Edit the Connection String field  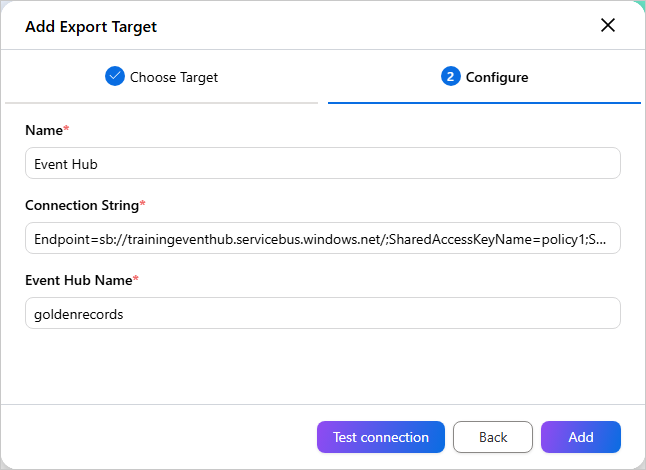pos(323,239)
